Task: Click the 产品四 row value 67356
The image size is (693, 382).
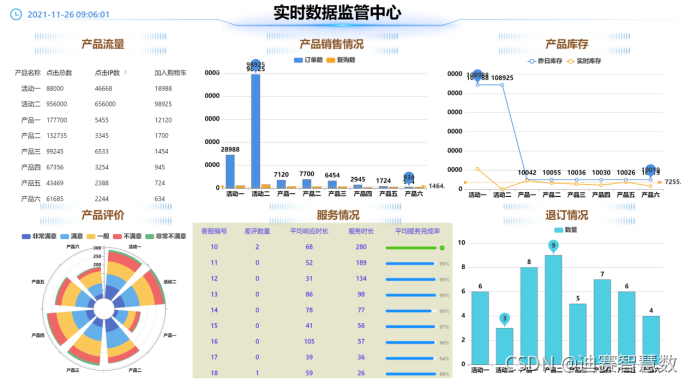Action: (55, 167)
